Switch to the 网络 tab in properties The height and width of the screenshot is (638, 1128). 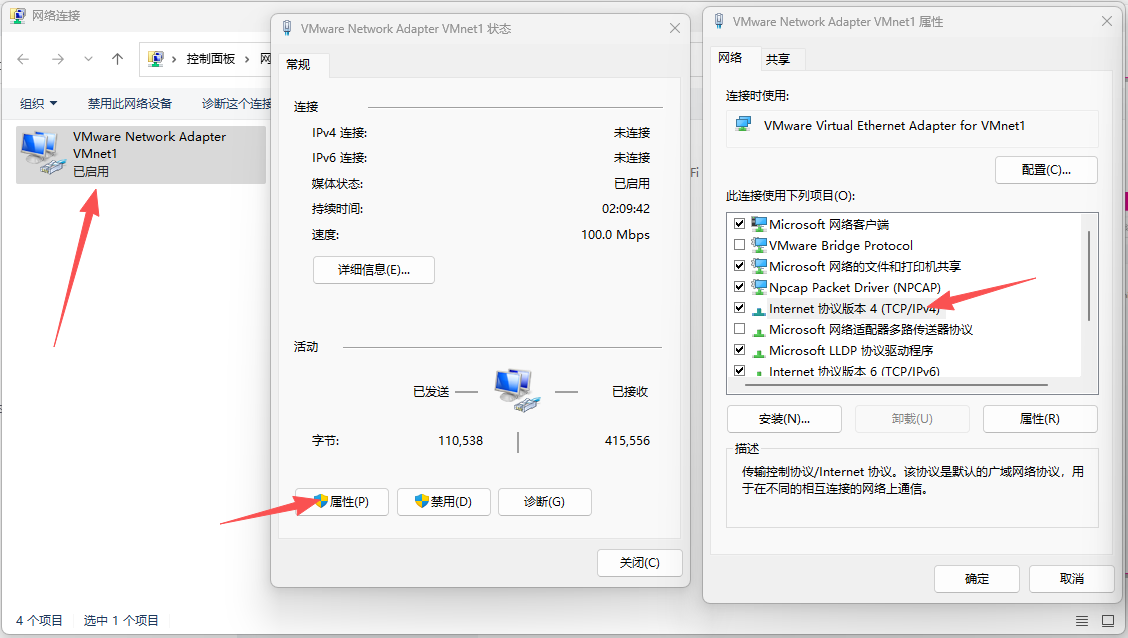point(730,58)
